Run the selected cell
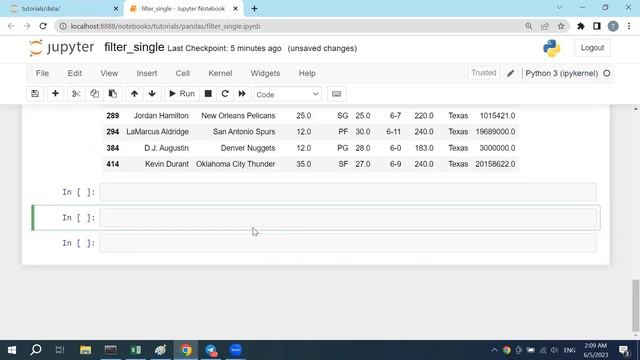 coord(182,94)
